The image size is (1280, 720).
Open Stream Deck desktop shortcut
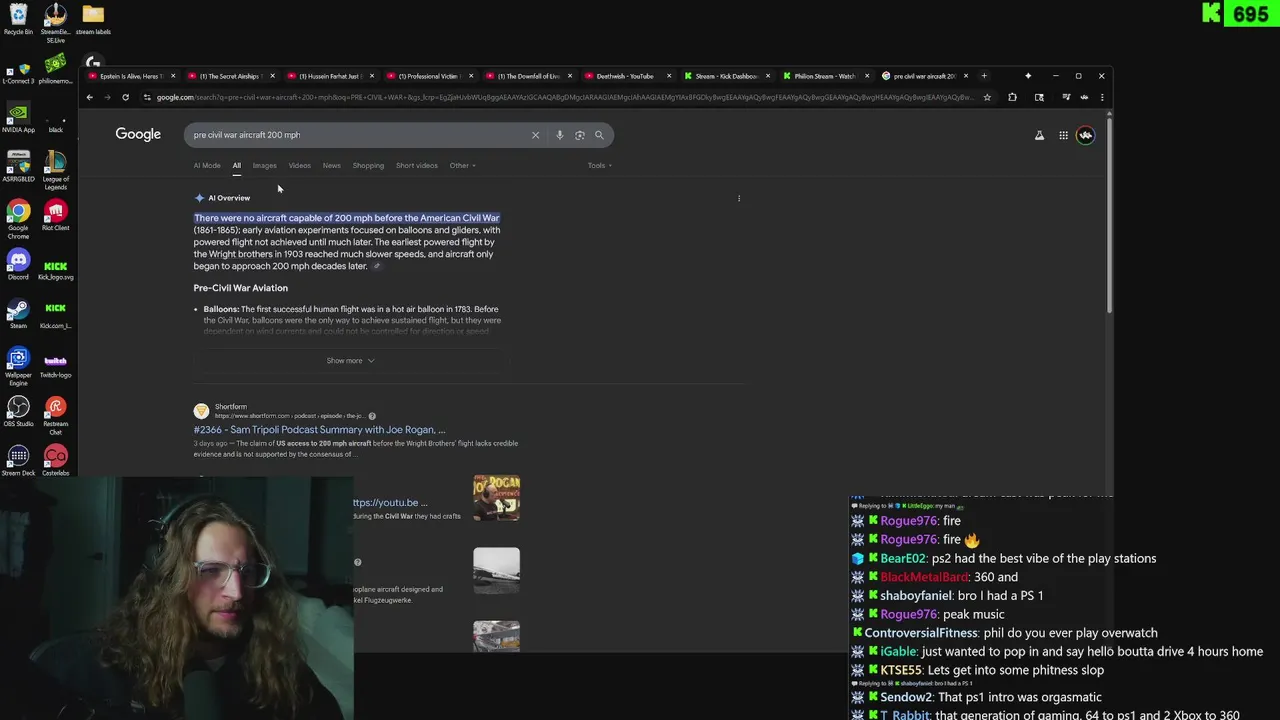tap(18, 460)
